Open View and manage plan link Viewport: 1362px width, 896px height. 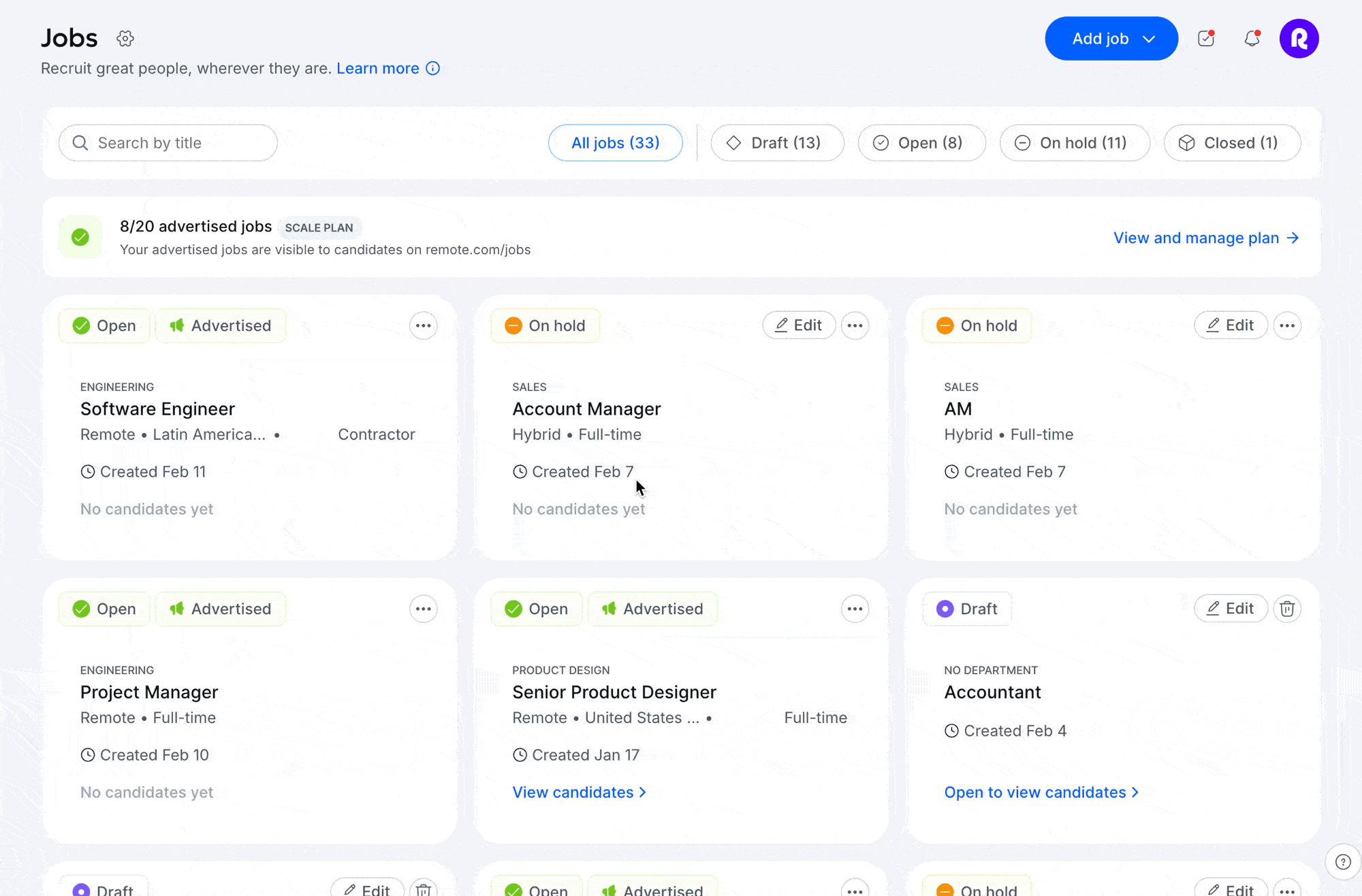coord(1206,238)
